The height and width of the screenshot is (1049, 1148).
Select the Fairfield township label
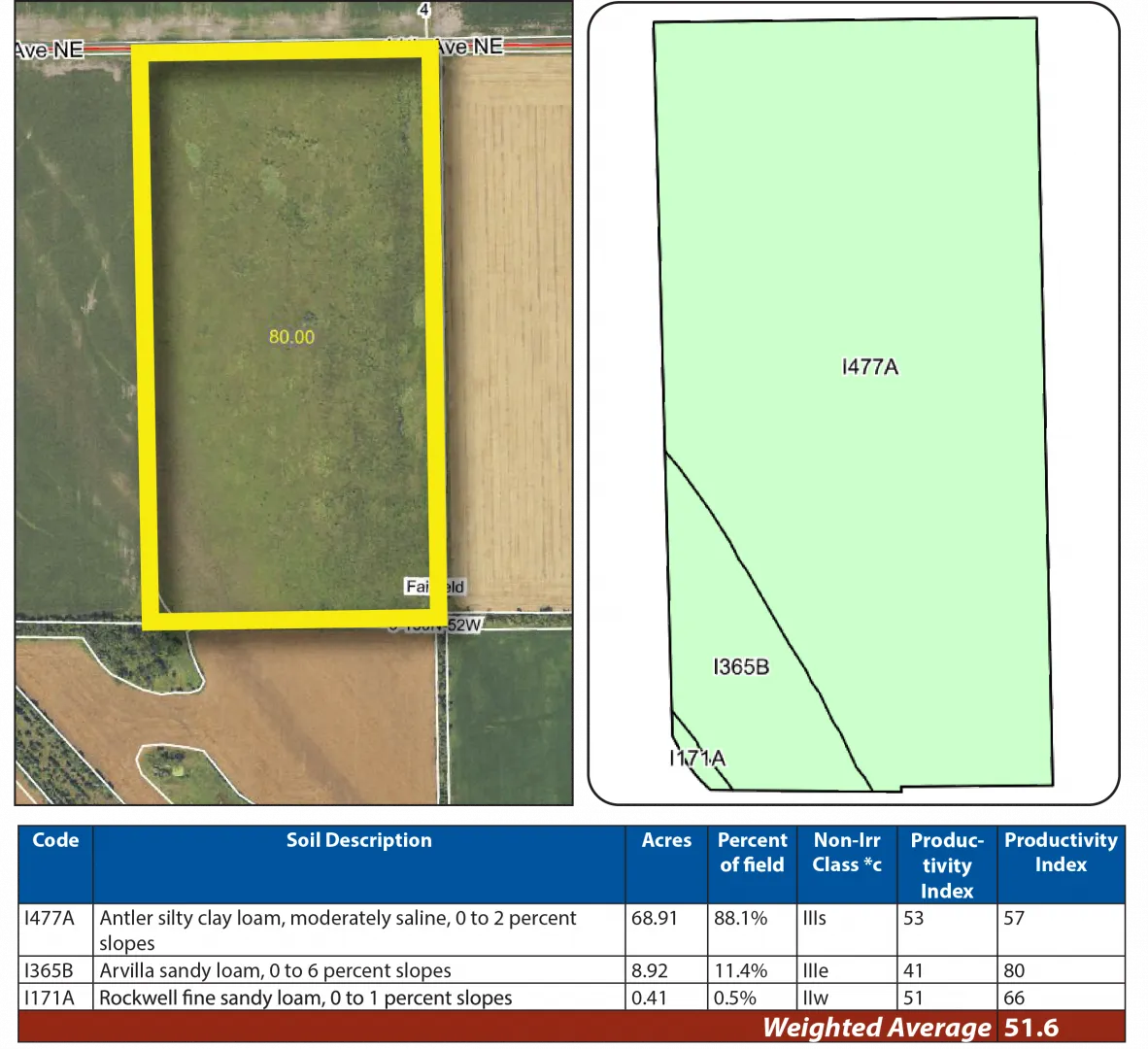click(434, 587)
